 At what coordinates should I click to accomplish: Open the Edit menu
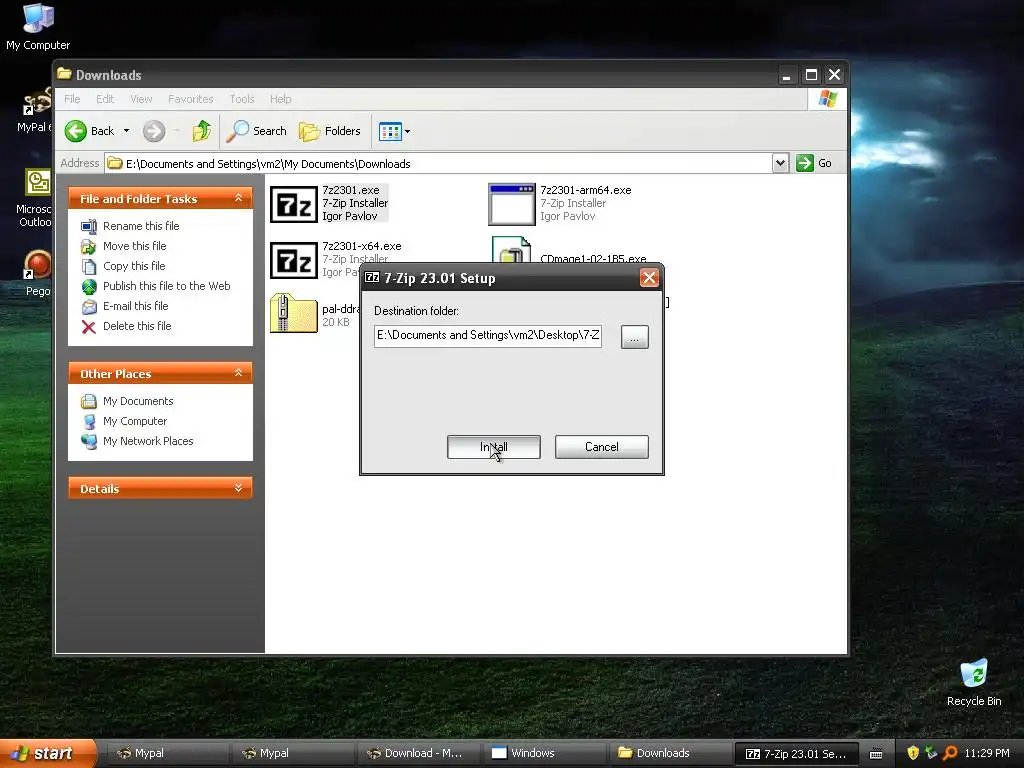click(x=105, y=99)
